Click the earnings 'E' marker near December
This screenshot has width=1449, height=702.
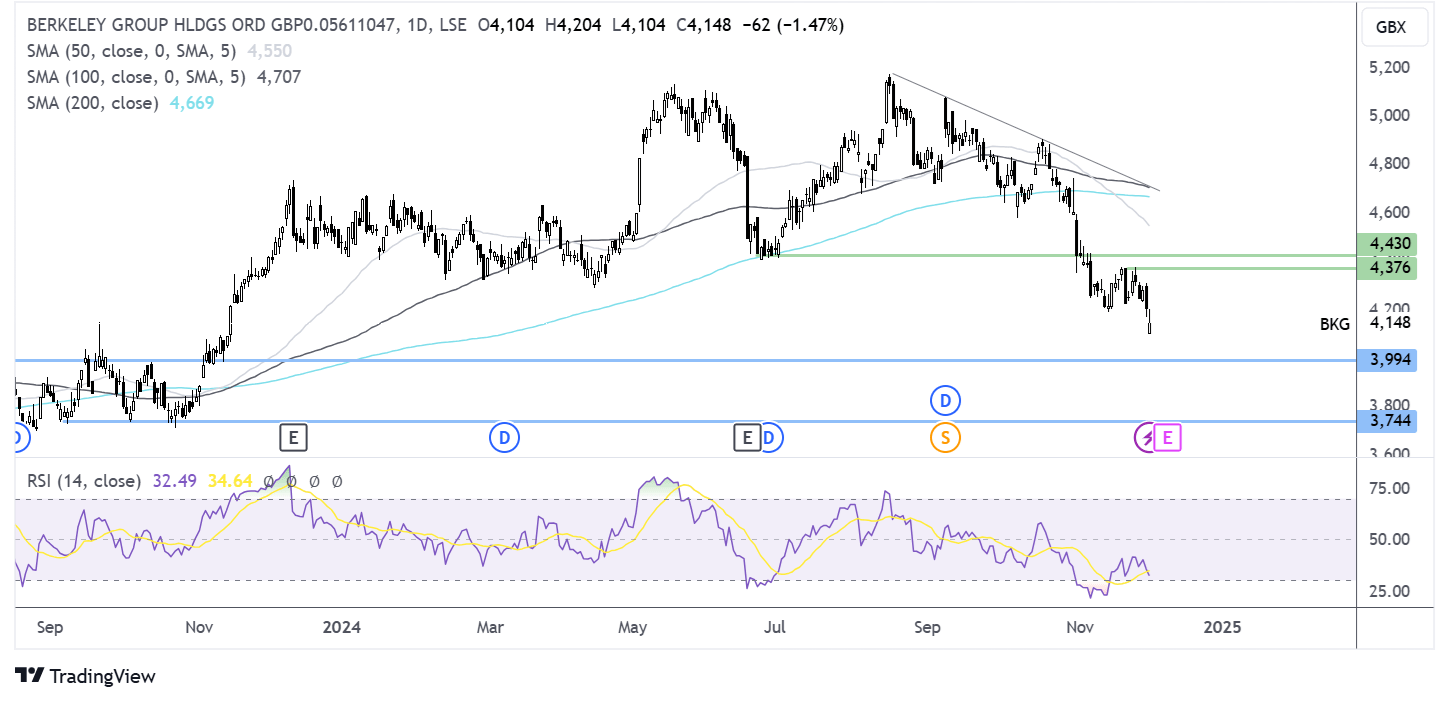(293, 437)
